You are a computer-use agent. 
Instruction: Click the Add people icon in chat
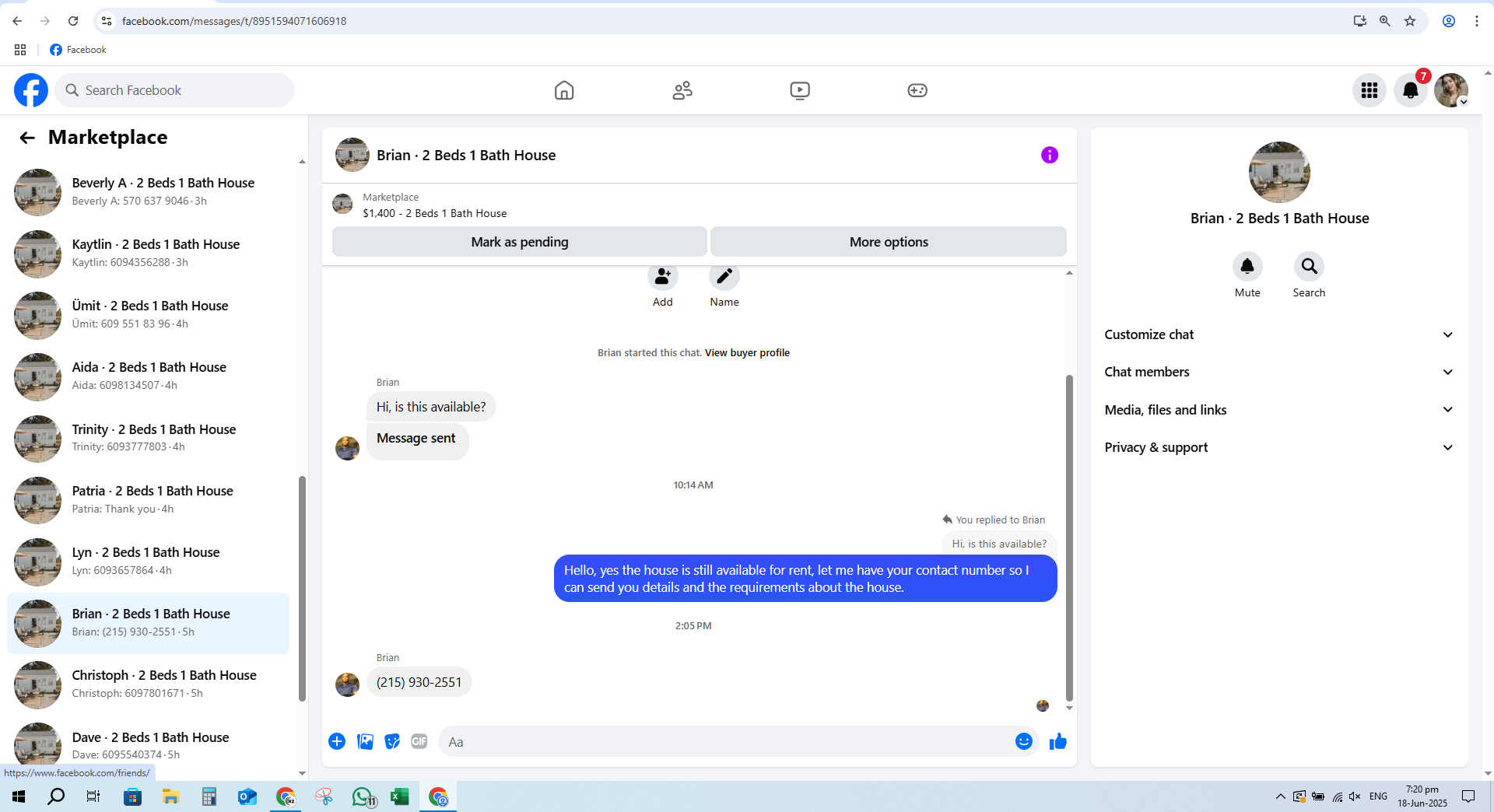663,277
